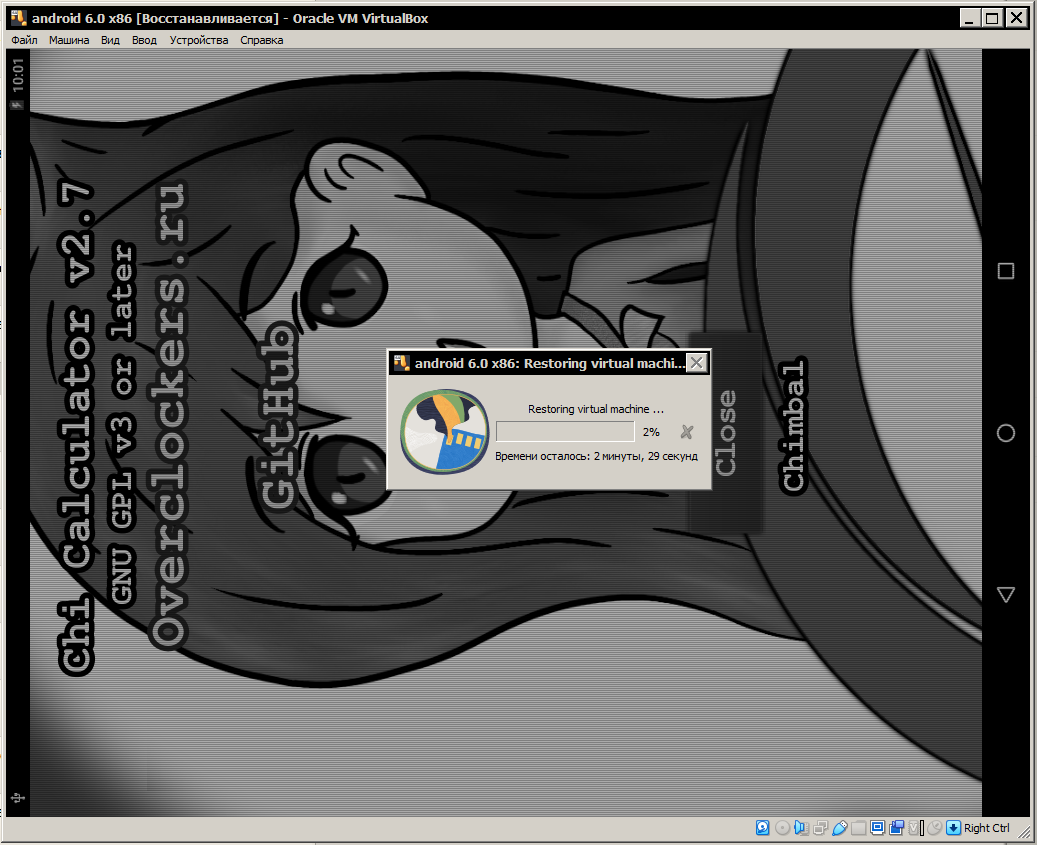Click the VirtualBox window title icon
Viewport: 1037px width, 845px height.
[19, 18]
